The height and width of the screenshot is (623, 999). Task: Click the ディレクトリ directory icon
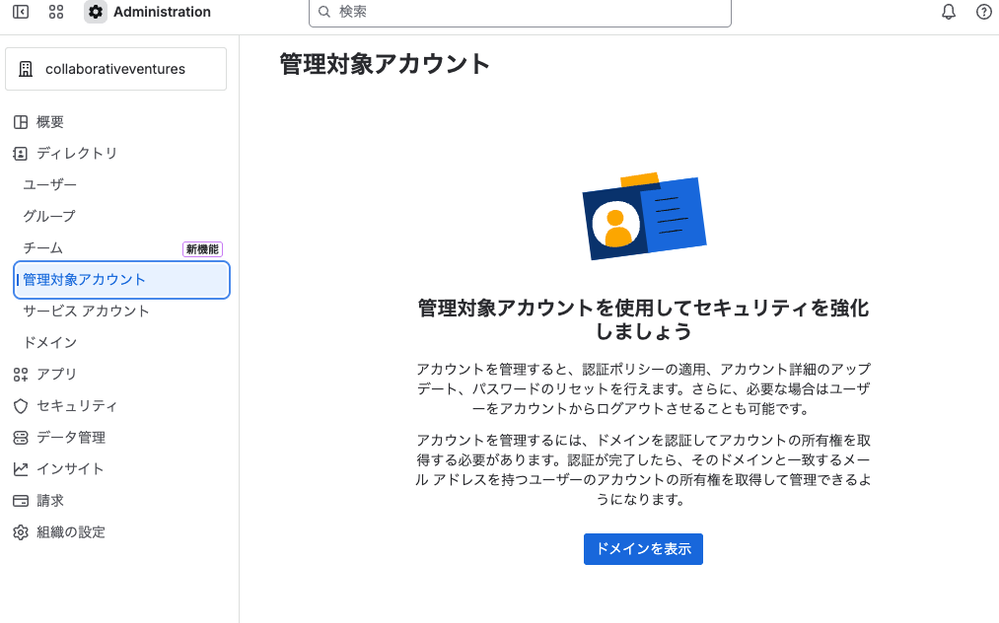pos(23,153)
